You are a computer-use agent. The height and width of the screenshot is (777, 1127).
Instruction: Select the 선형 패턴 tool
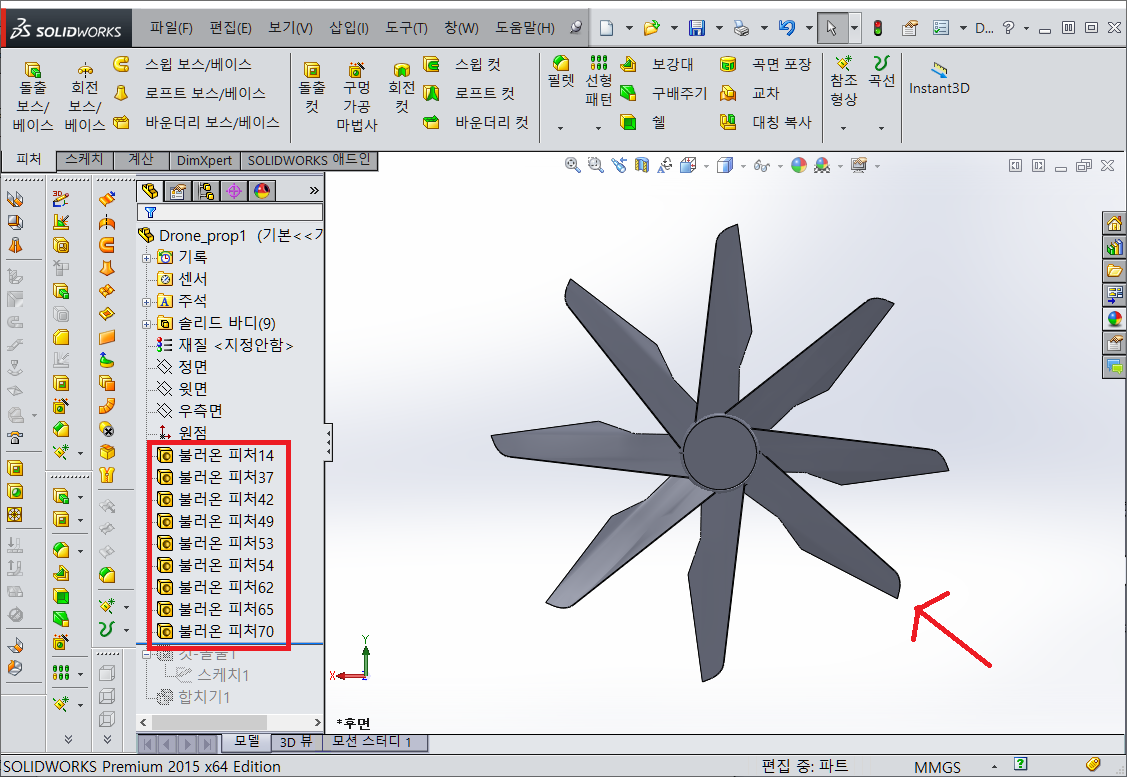598,80
